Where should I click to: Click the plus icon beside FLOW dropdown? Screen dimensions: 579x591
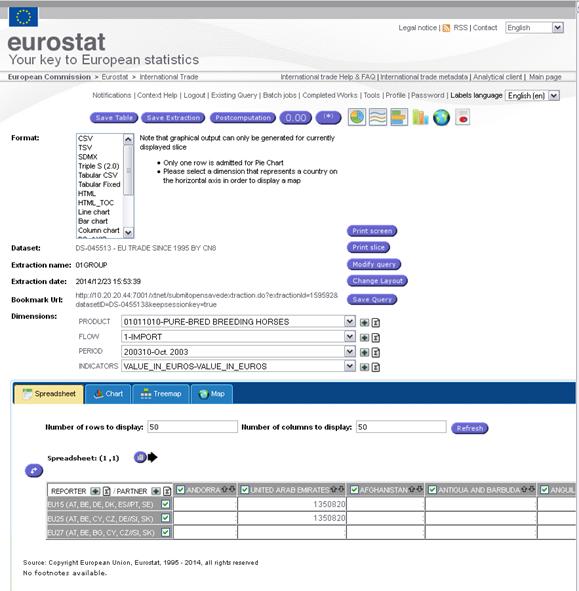click(364, 337)
